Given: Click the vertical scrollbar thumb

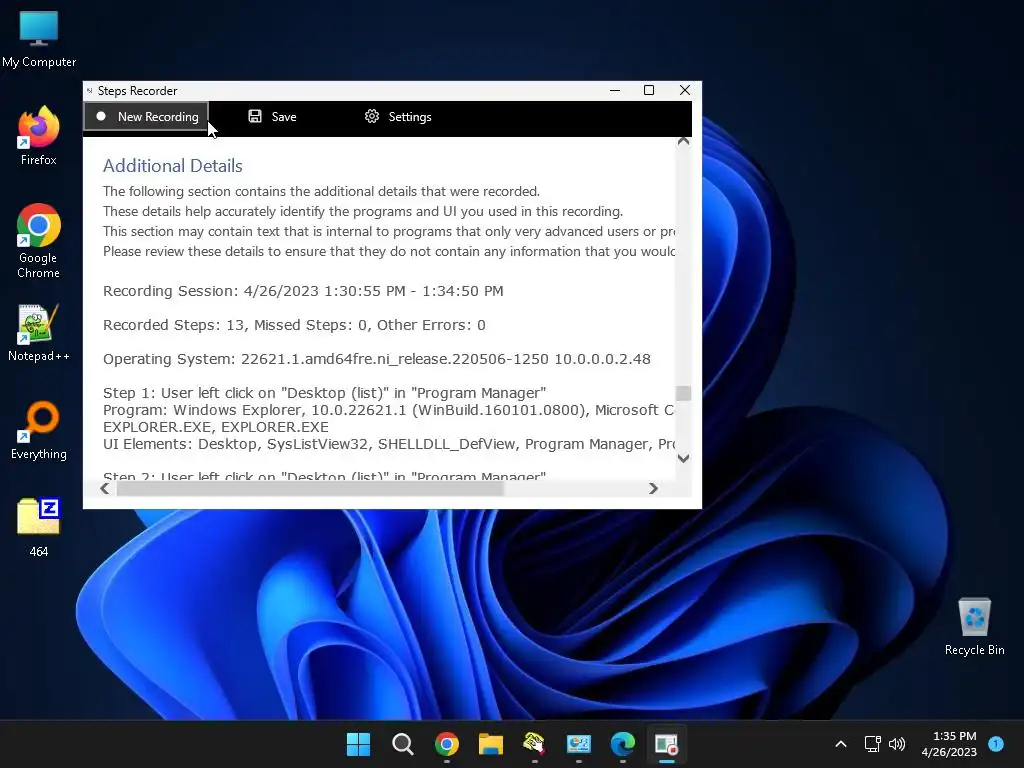Looking at the screenshot, I should coord(683,393).
